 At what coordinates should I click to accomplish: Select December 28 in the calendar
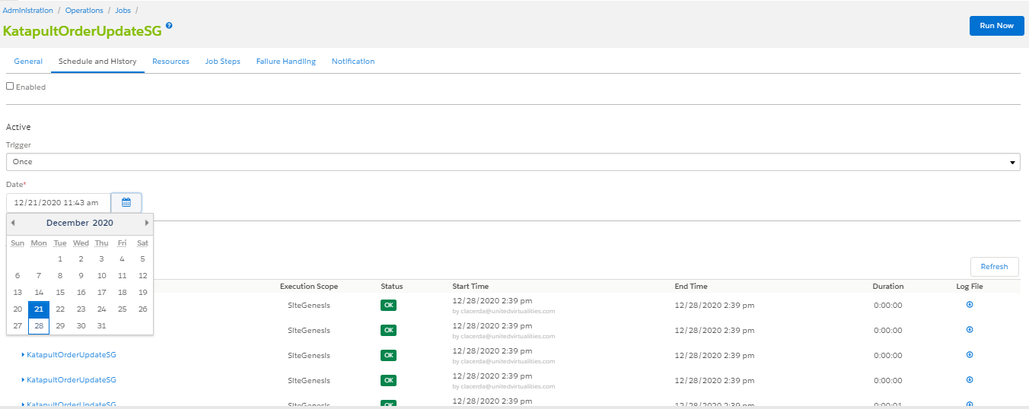point(39,326)
